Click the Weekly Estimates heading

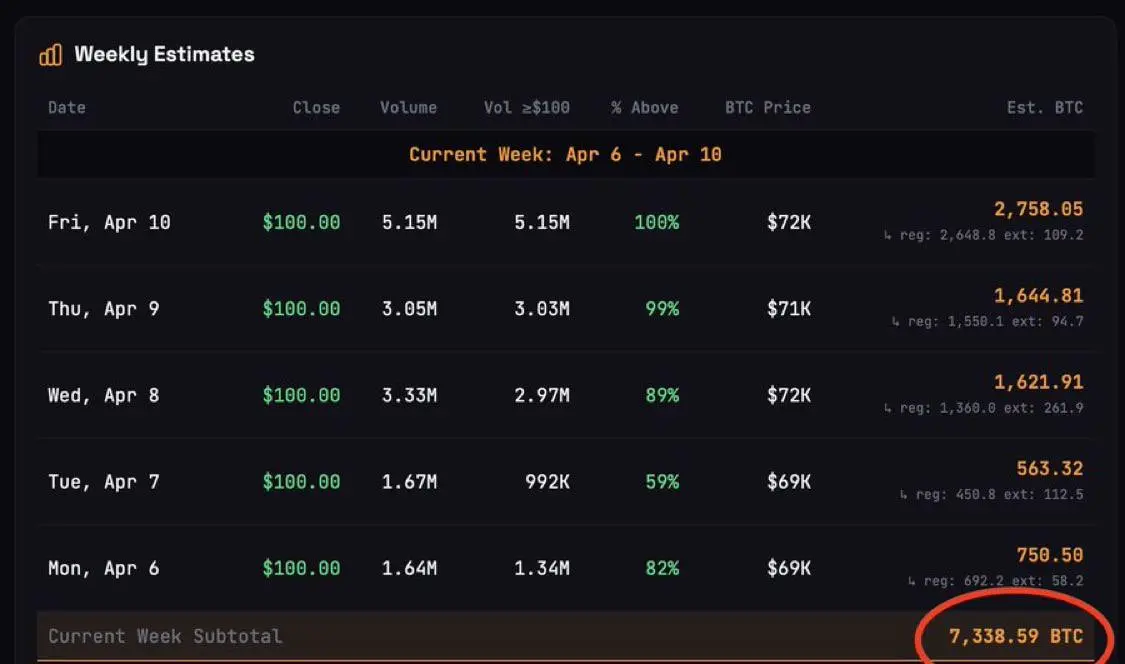tap(164, 55)
